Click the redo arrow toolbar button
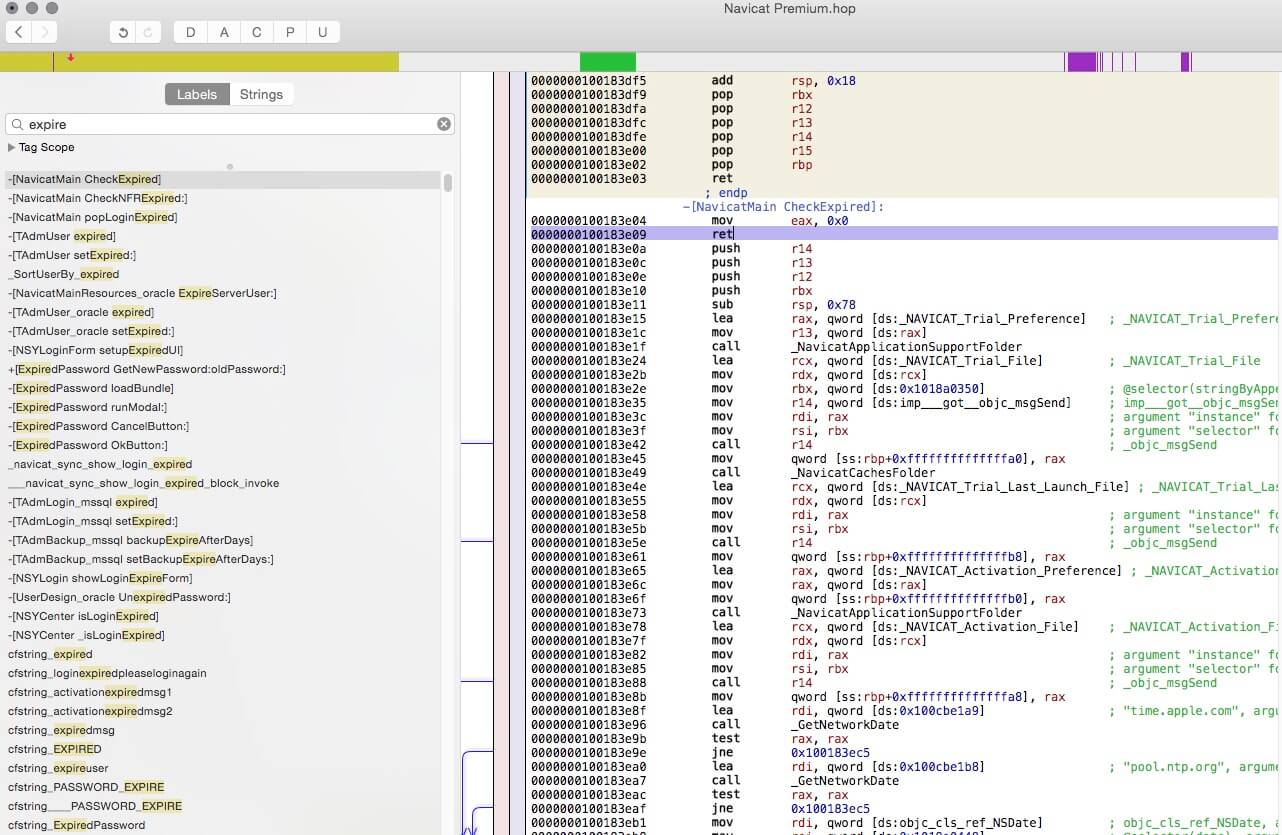Image resolution: width=1282 pixels, height=835 pixels. [x=149, y=32]
